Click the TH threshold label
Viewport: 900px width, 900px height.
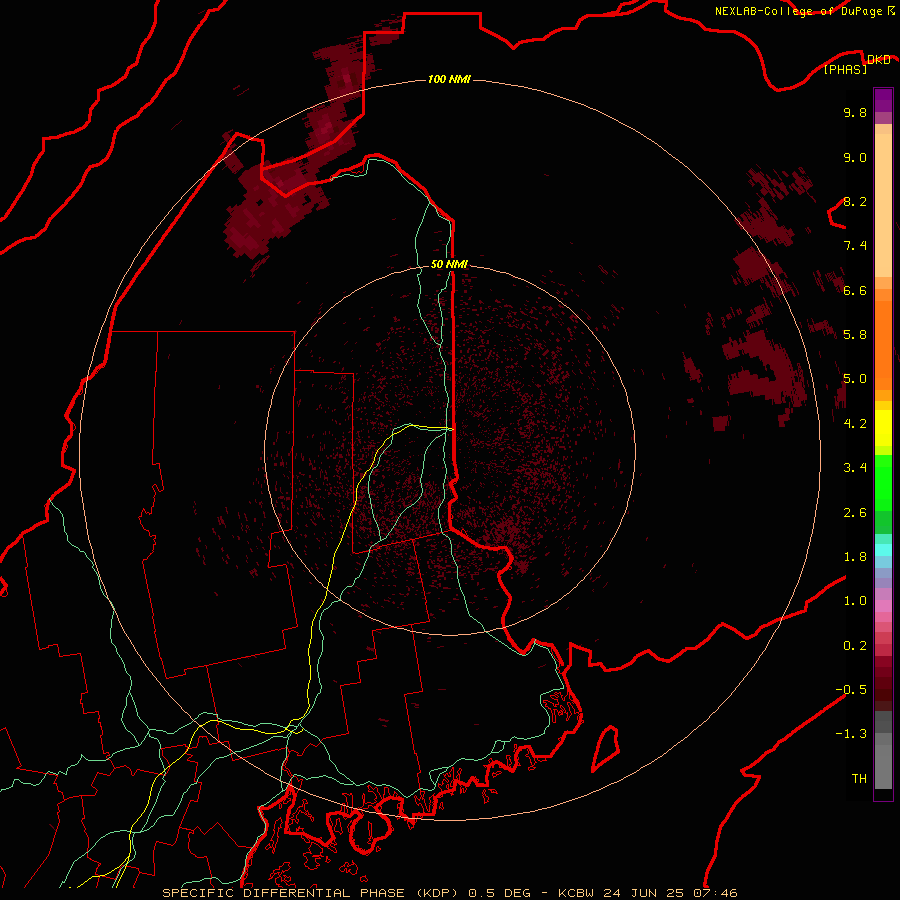coord(859,779)
